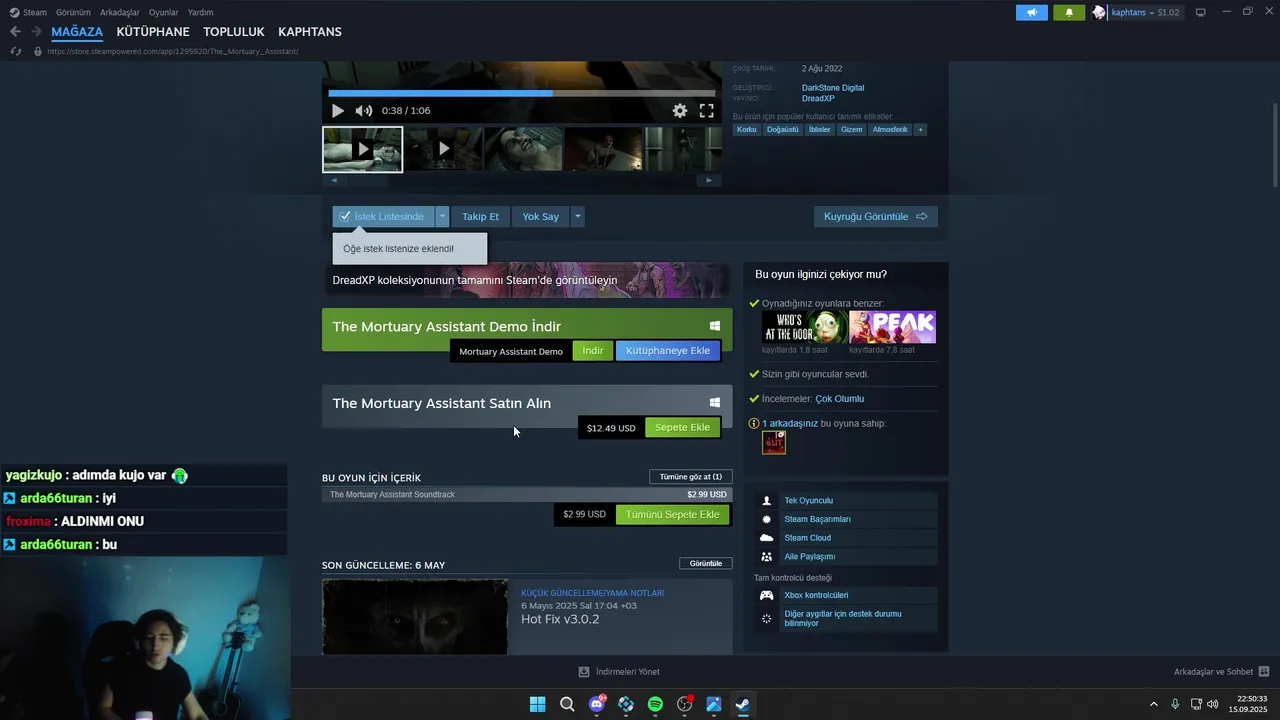Open the 1 arkadaşınız friends link
Image resolution: width=1280 pixels, height=720 pixels.
click(790, 424)
